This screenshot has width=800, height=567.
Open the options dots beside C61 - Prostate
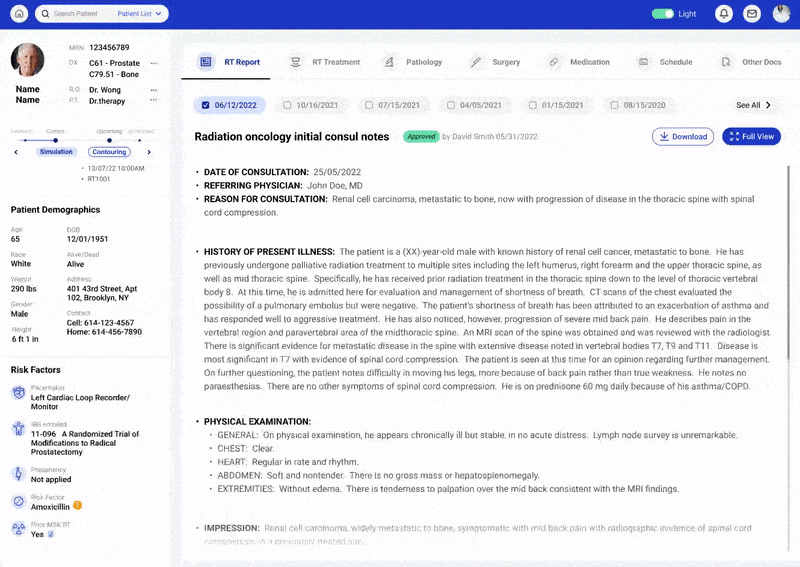pos(154,63)
